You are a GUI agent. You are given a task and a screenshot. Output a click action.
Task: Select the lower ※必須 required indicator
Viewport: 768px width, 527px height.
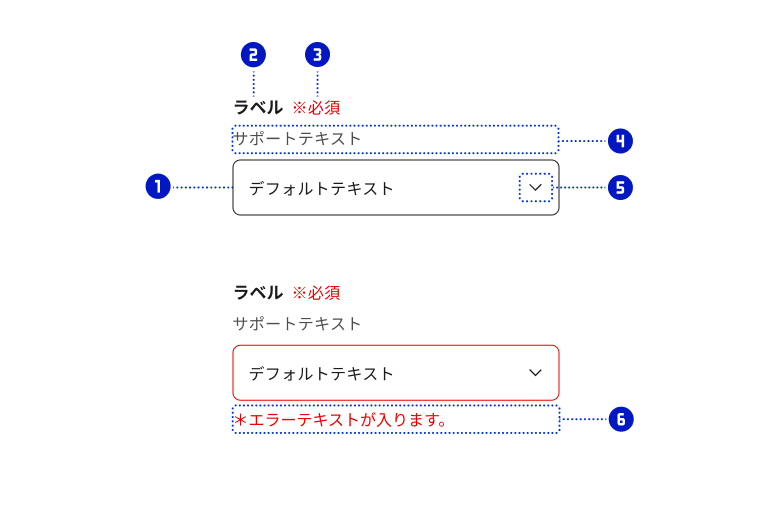(316, 293)
